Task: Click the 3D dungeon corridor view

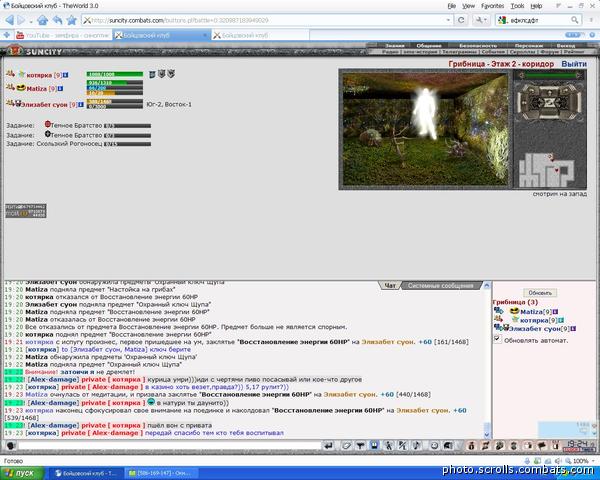Action: (x=425, y=129)
